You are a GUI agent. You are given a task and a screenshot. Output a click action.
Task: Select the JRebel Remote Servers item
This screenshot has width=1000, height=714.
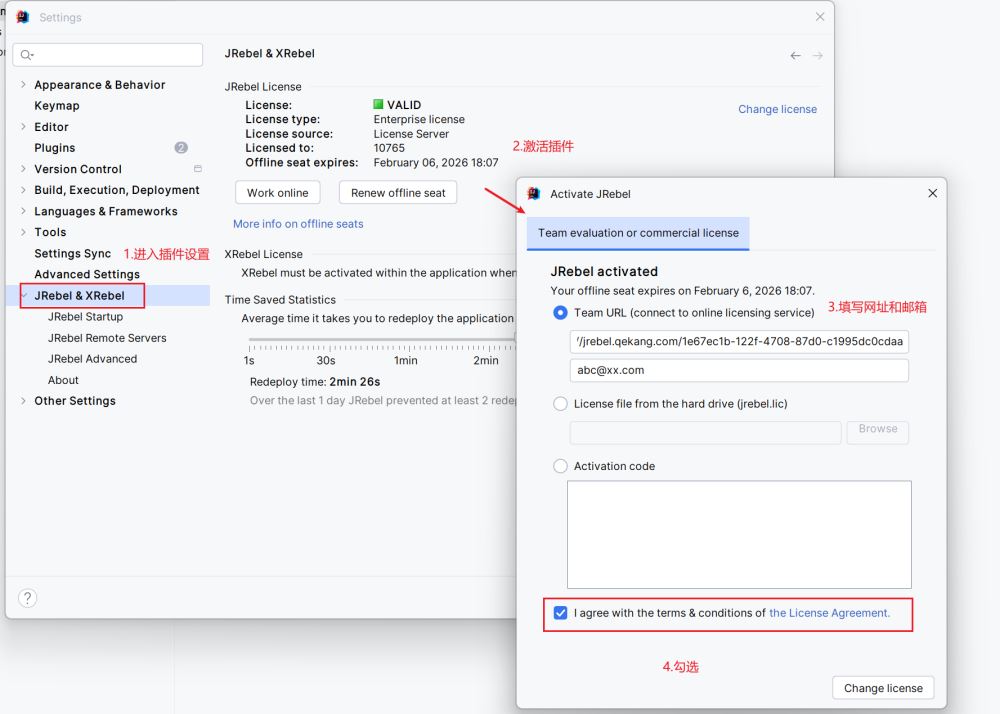click(x=107, y=338)
